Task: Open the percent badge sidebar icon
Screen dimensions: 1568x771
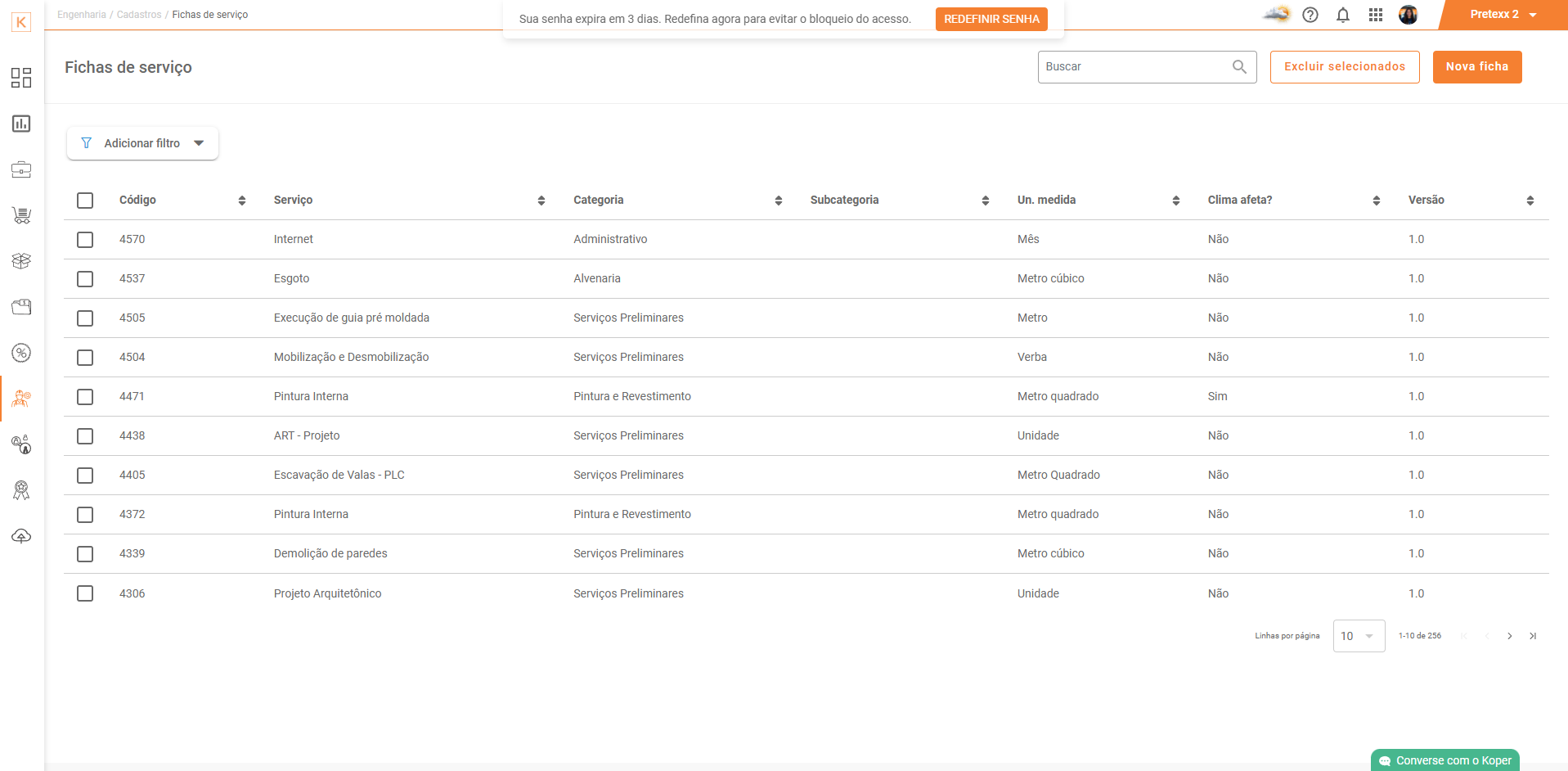Action: click(x=21, y=353)
